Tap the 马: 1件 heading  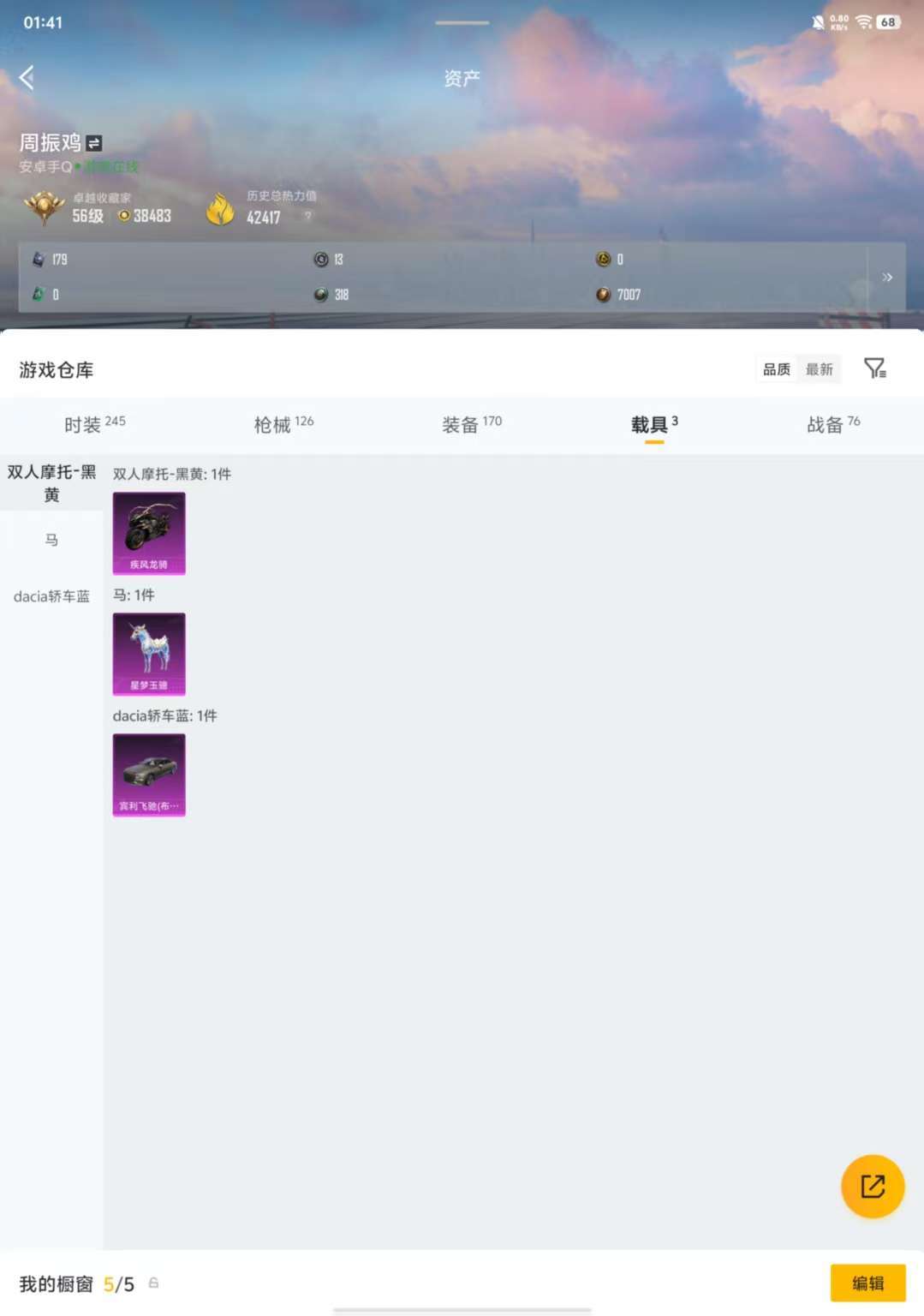[x=134, y=595]
